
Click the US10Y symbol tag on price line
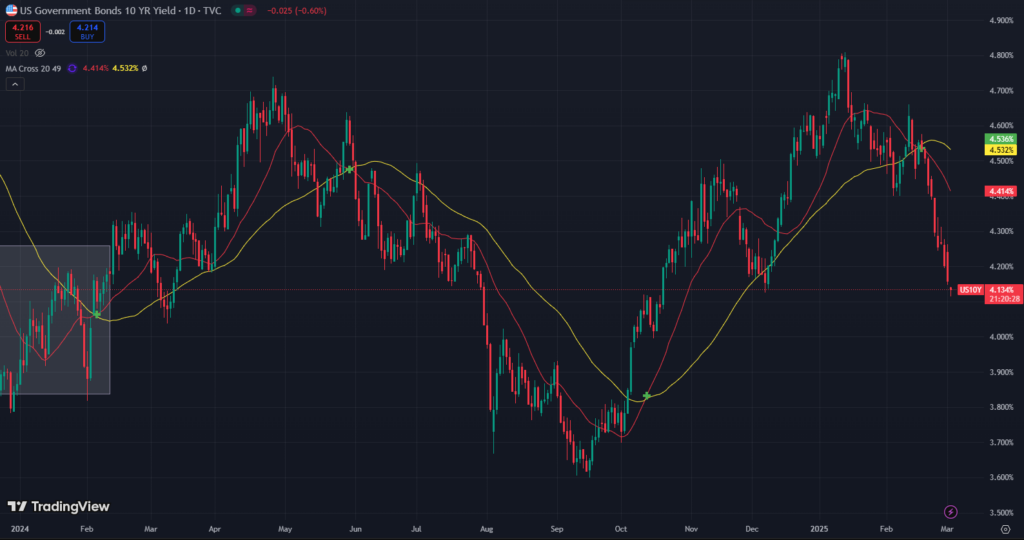point(971,290)
